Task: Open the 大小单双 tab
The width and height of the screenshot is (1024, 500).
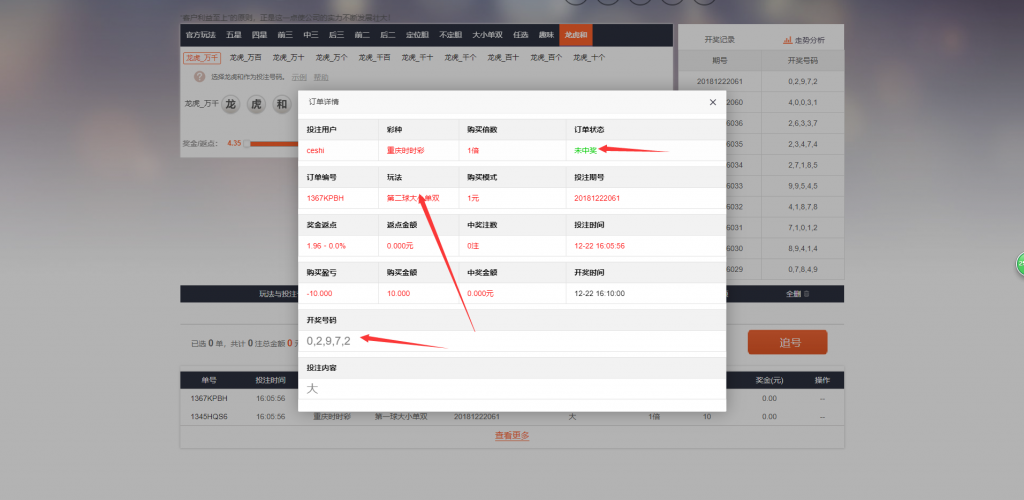Action: point(486,35)
